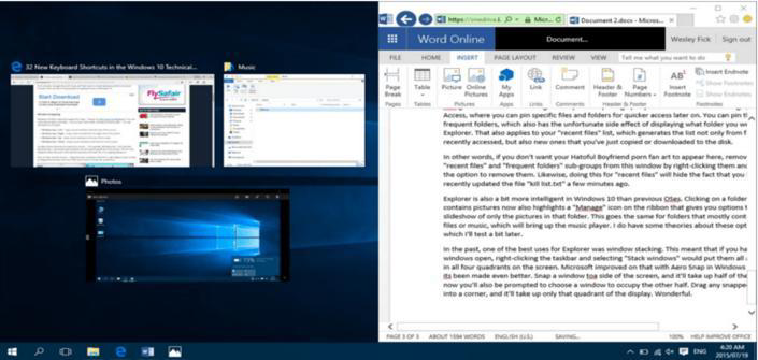Image resolution: width=758 pixels, height=360 pixels.
Task: Click PAGE 3 OF 3 in status bar
Action: point(402,336)
